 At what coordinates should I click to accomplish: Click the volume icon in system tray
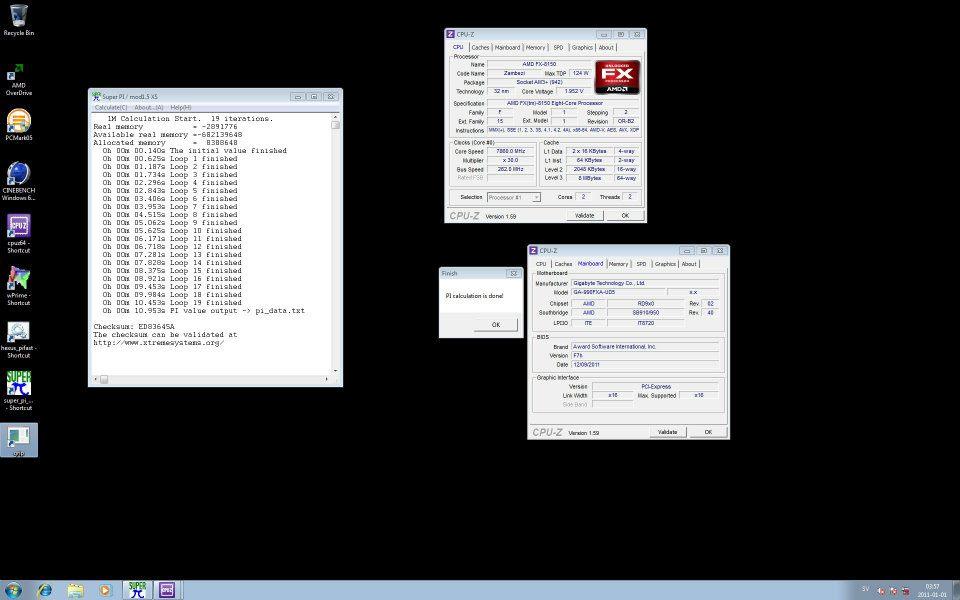click(x=905, y=591)
